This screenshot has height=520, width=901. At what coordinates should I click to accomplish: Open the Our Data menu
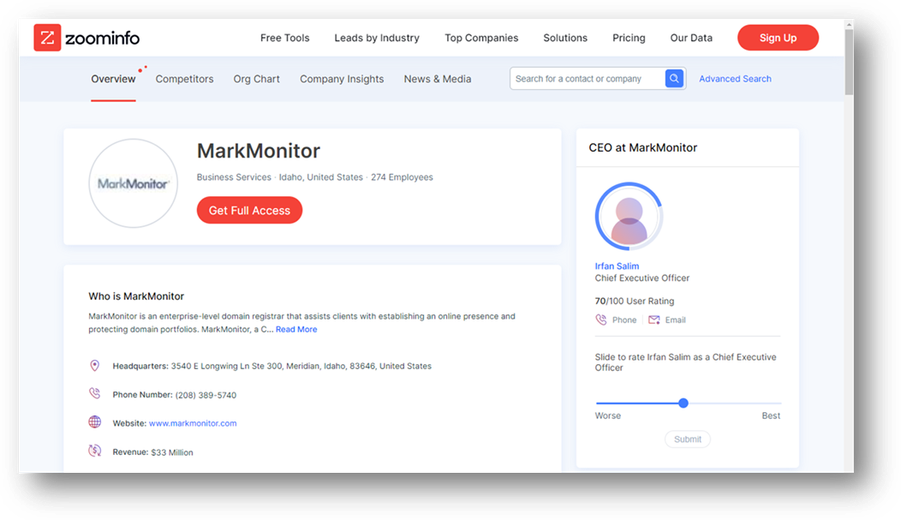[691, 38]
